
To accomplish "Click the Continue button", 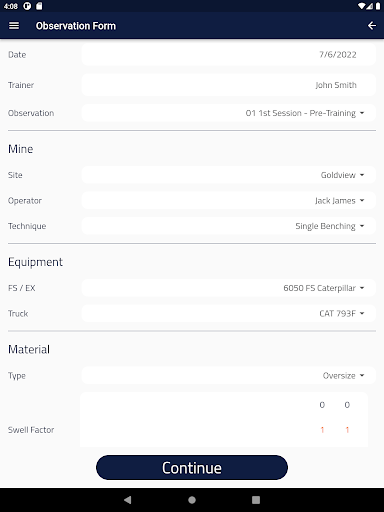I will click(x=192, y=467).
